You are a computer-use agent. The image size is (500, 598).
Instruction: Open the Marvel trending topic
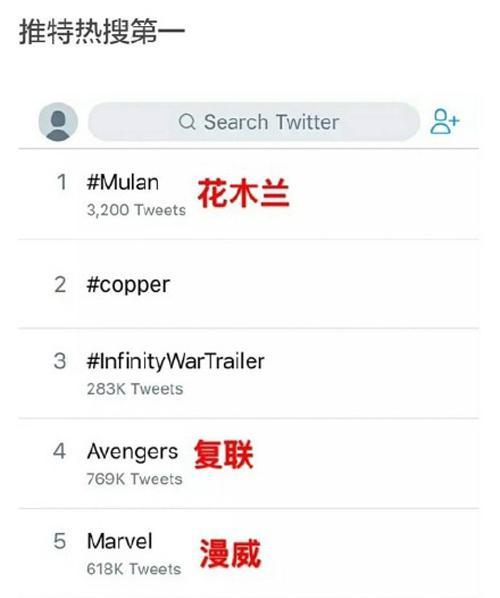point(120,541)
